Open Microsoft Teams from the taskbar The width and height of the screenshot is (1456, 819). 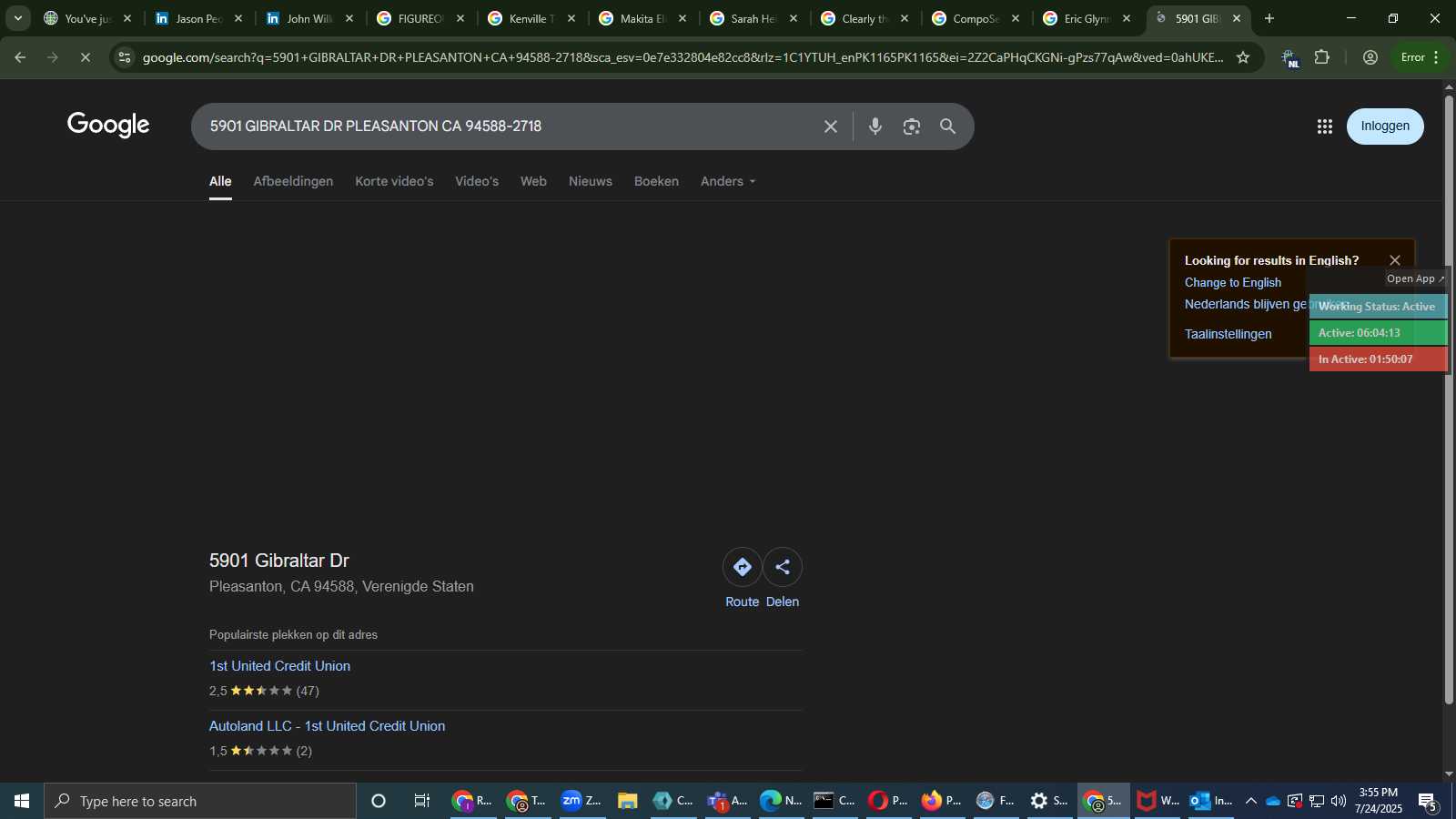pos(727,801)
